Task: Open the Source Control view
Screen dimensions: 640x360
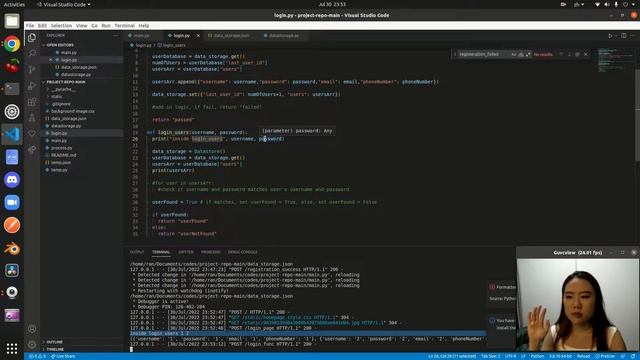Action: (x=32, y=69)
